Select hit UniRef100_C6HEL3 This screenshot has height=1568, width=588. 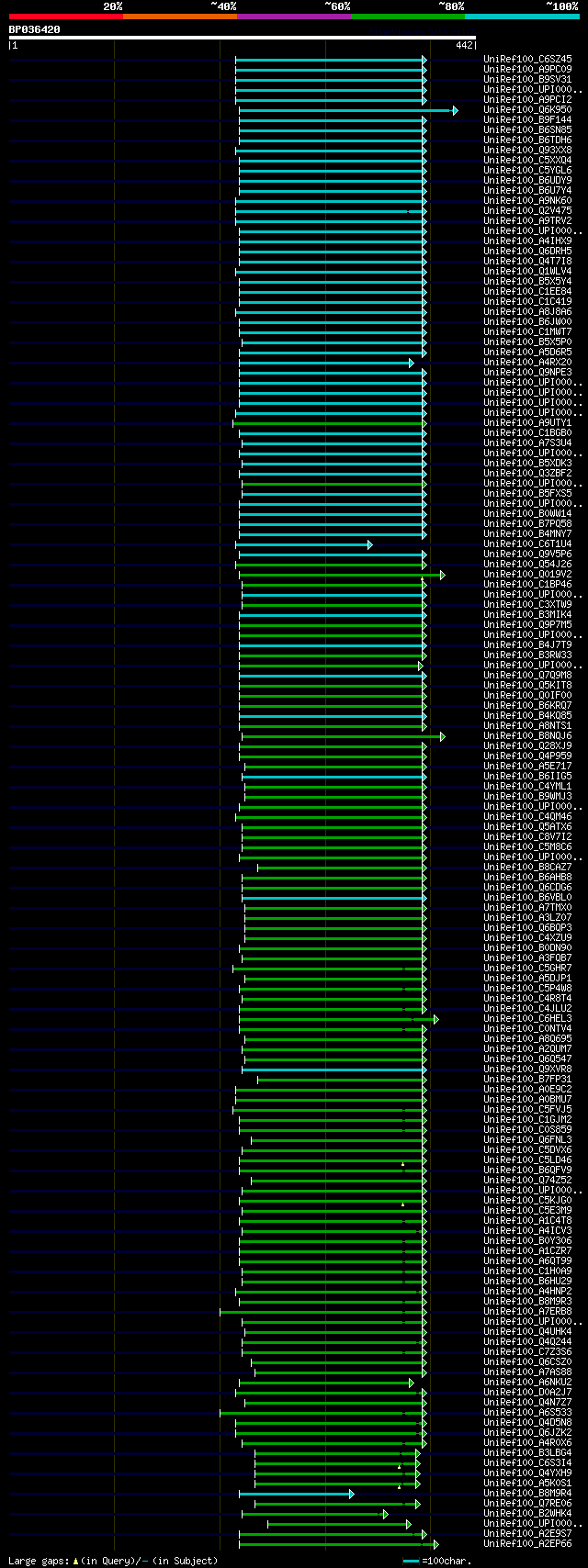(527, 1019)
